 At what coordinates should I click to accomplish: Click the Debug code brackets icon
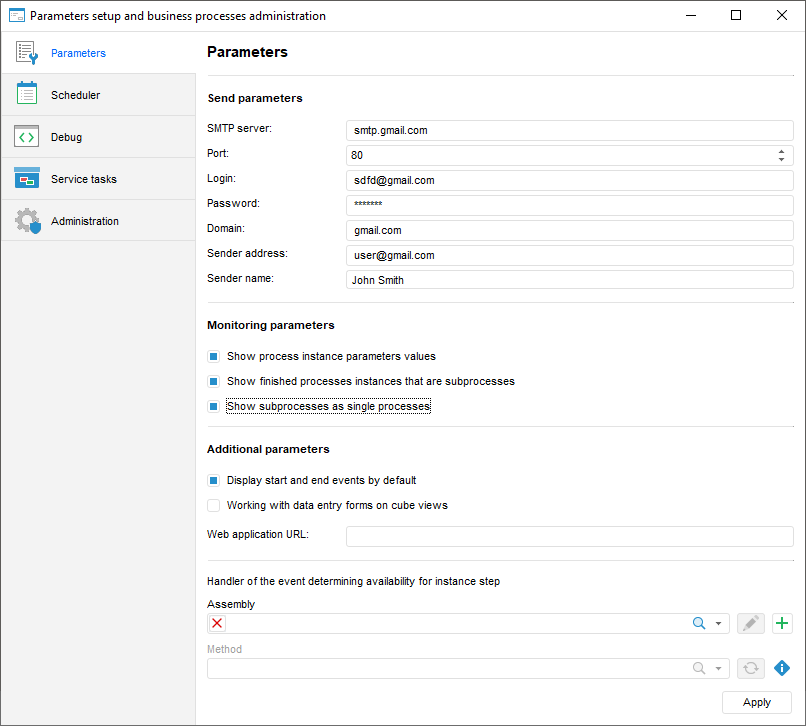27,137
